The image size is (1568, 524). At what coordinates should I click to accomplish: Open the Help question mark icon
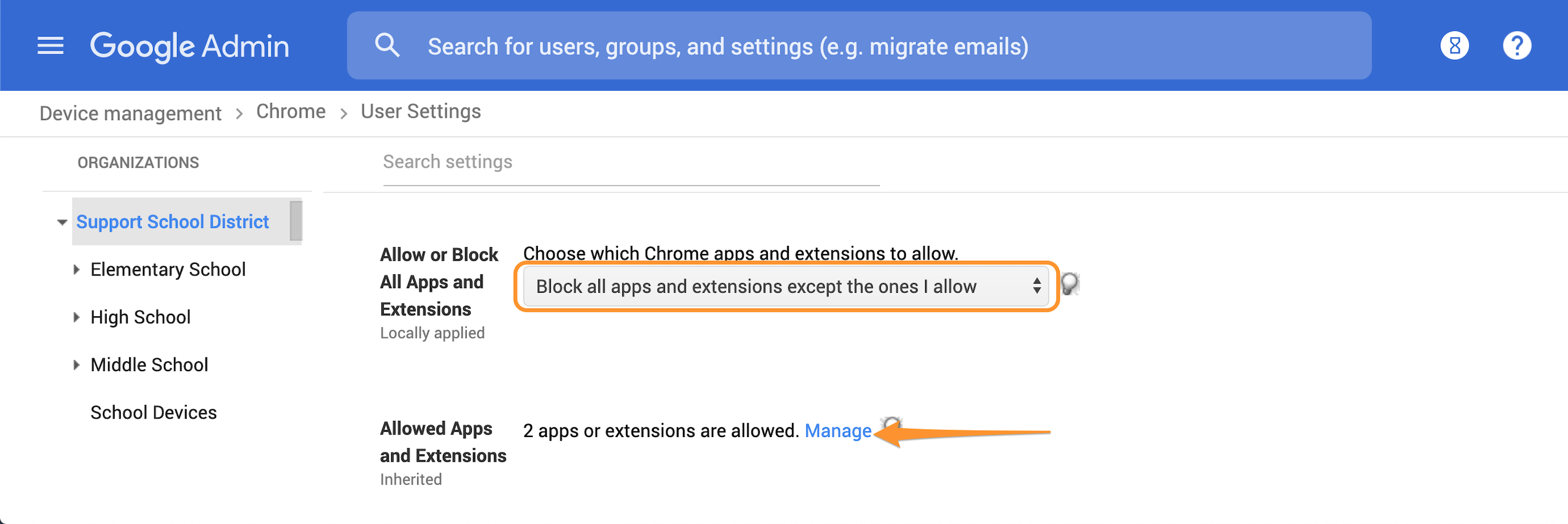[x=1517, y=46]
